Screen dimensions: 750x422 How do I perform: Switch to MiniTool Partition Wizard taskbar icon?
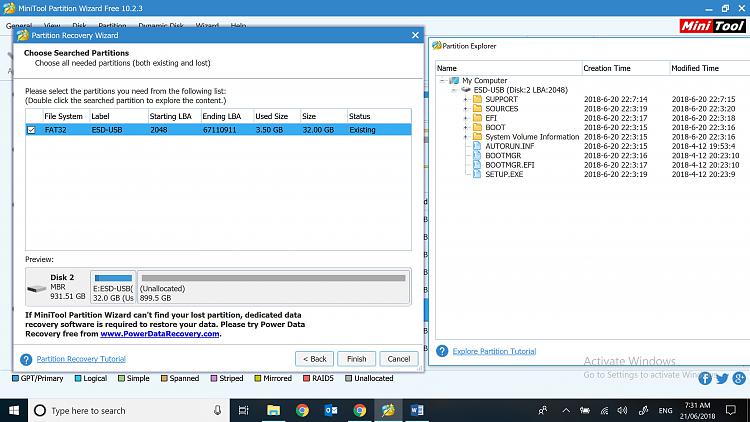pos(388,411)
